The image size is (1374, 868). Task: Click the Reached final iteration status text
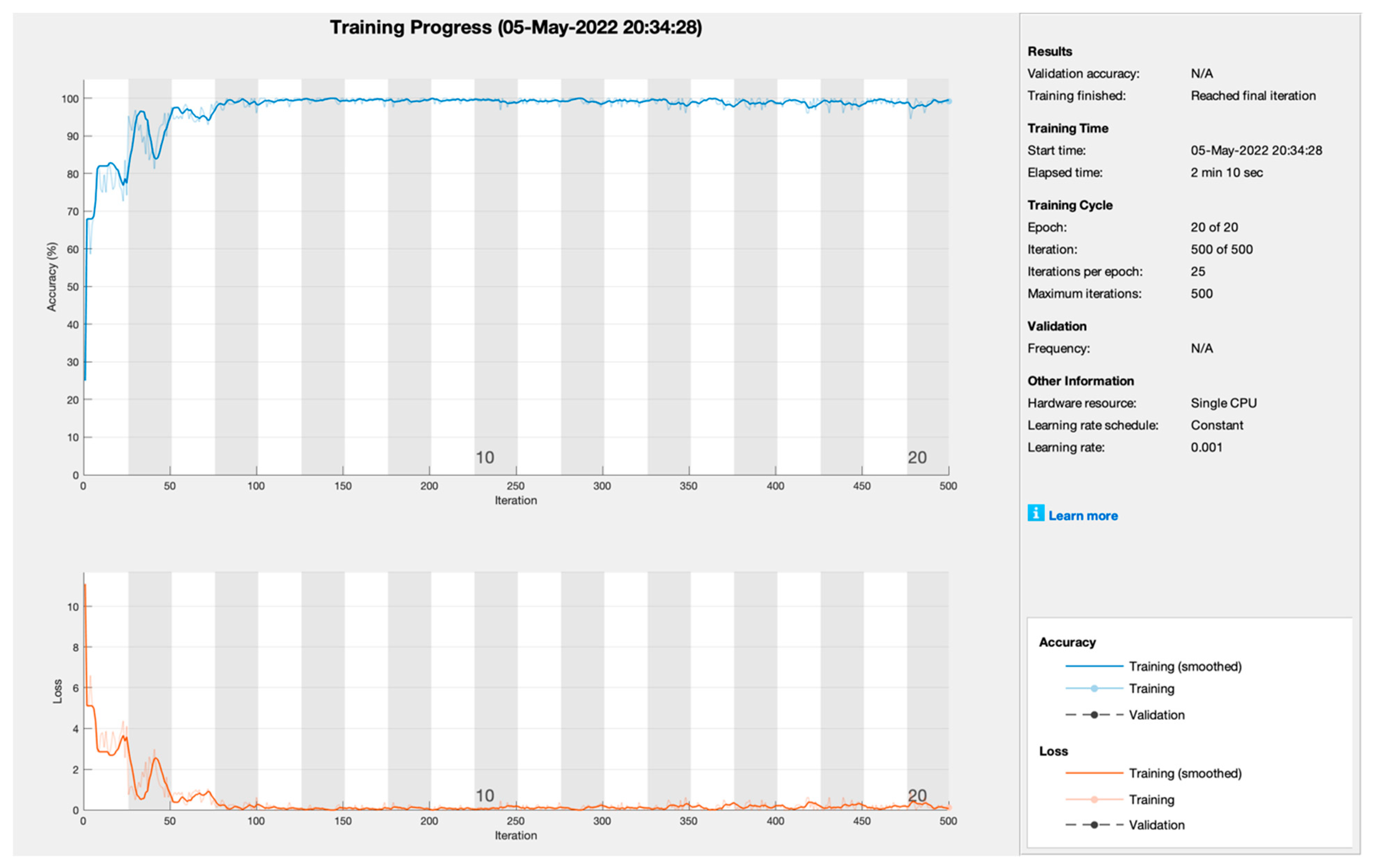(x=1253, y=96)
